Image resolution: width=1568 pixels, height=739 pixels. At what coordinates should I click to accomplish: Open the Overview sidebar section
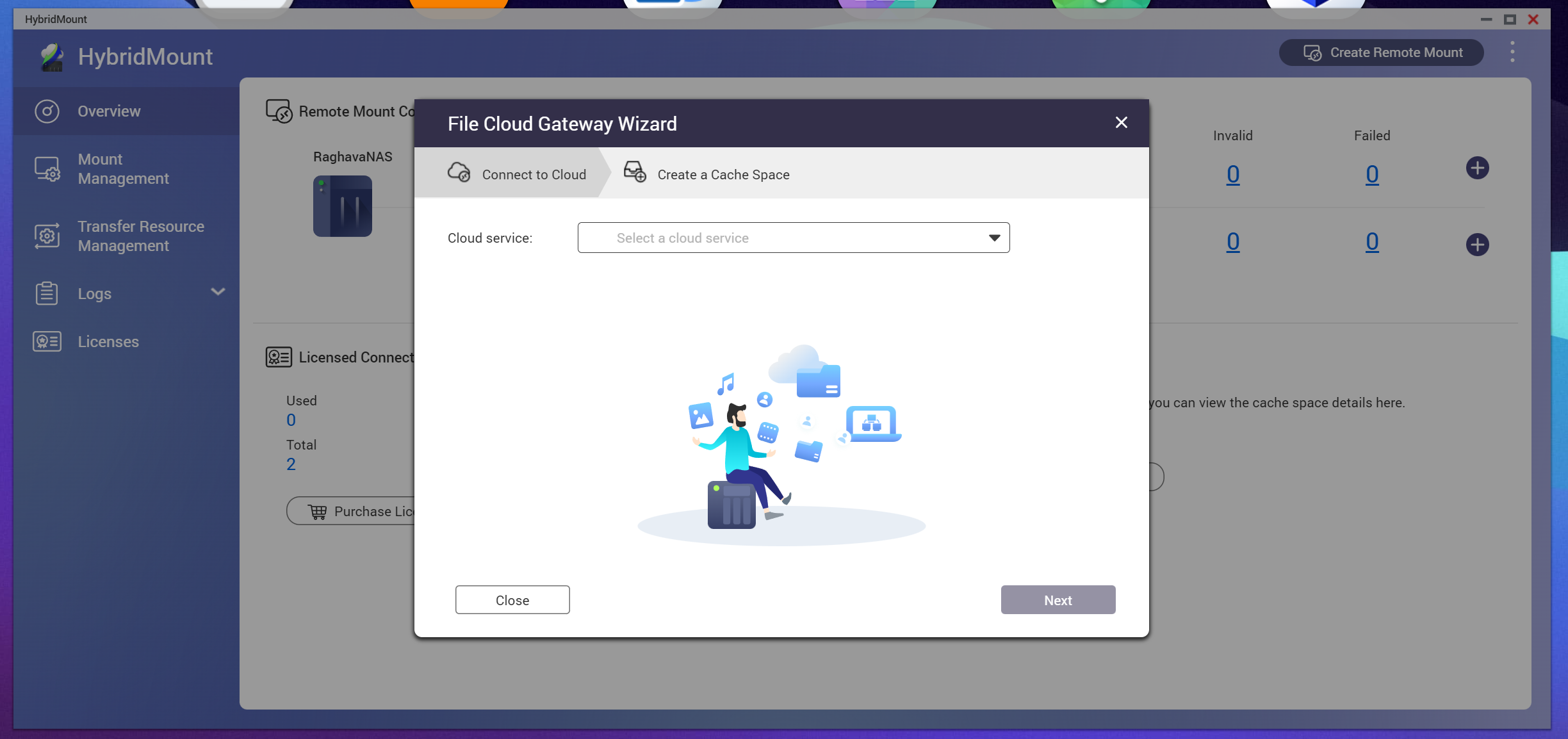pos(126,111)
